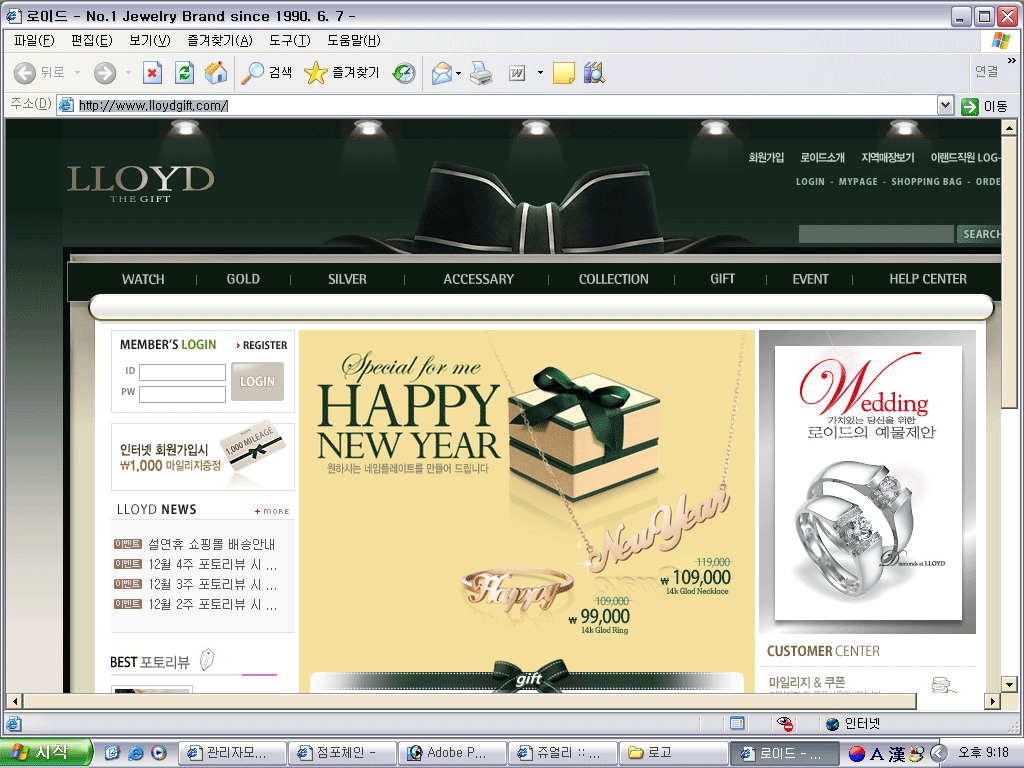The width and height of the screenshot is (1024, 768).
Task: Stop page loading with the red X icon
Action: pyautogui.click(x=152, y=72)
